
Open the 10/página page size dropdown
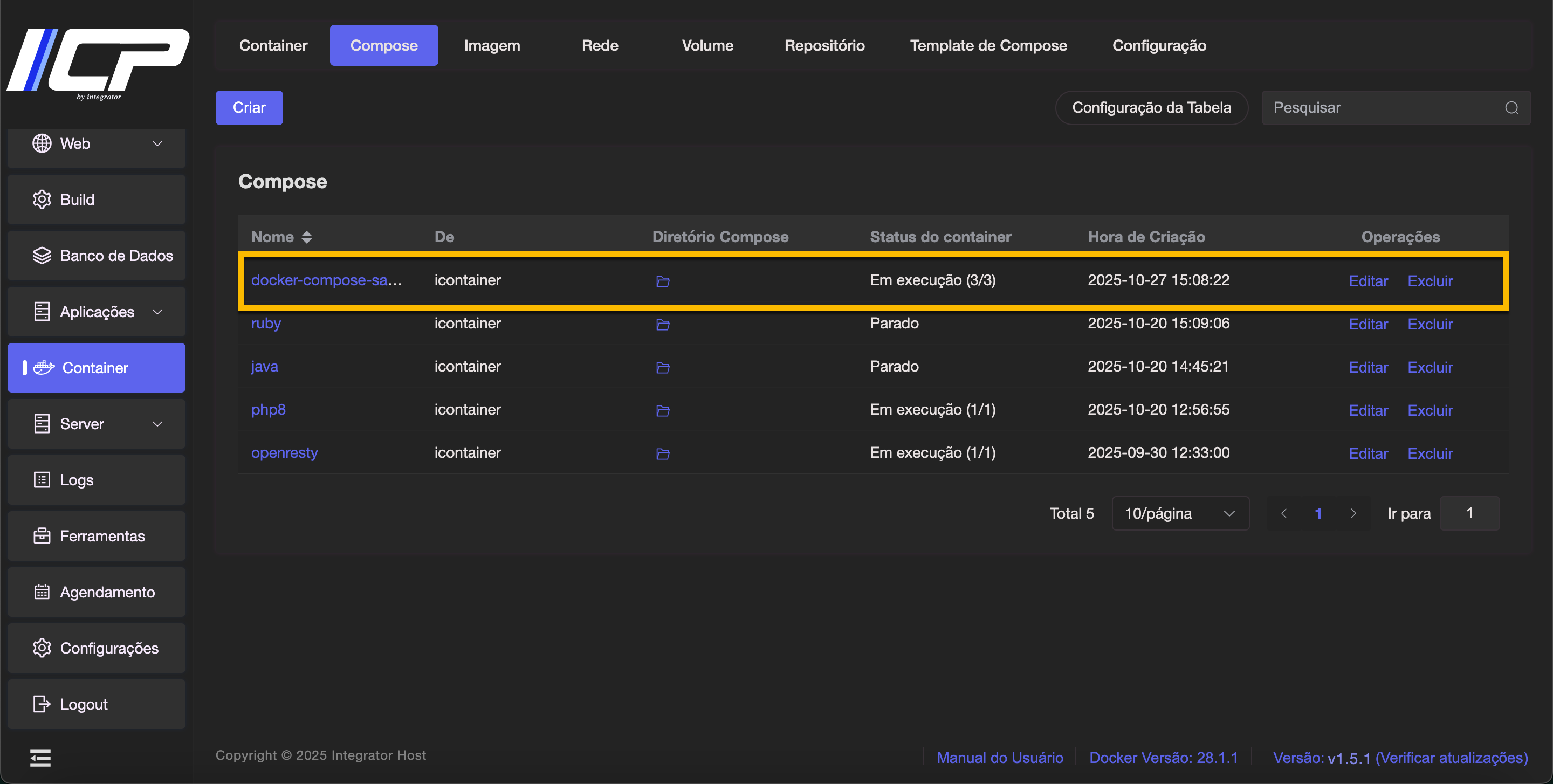click(1180, 513)
